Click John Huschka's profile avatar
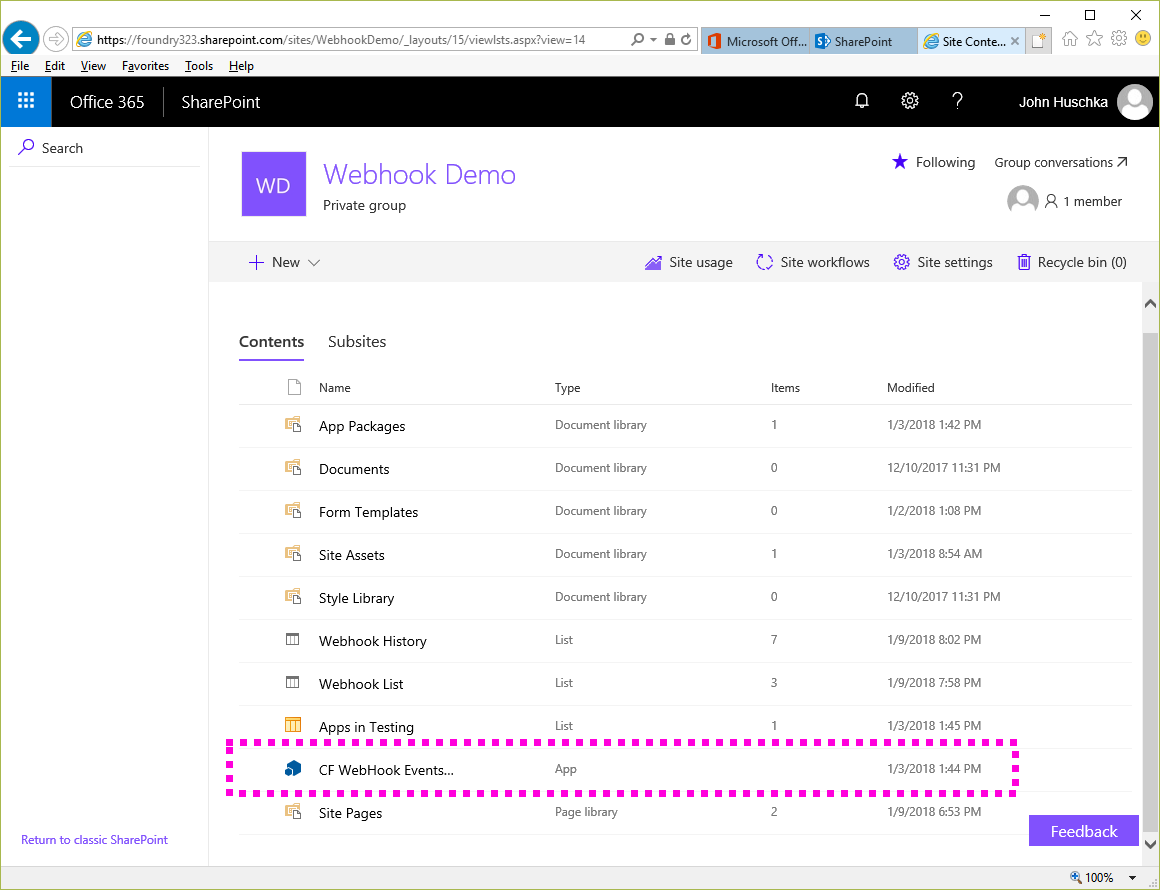Screen dimensions: 1160x890 (1134, 102)
